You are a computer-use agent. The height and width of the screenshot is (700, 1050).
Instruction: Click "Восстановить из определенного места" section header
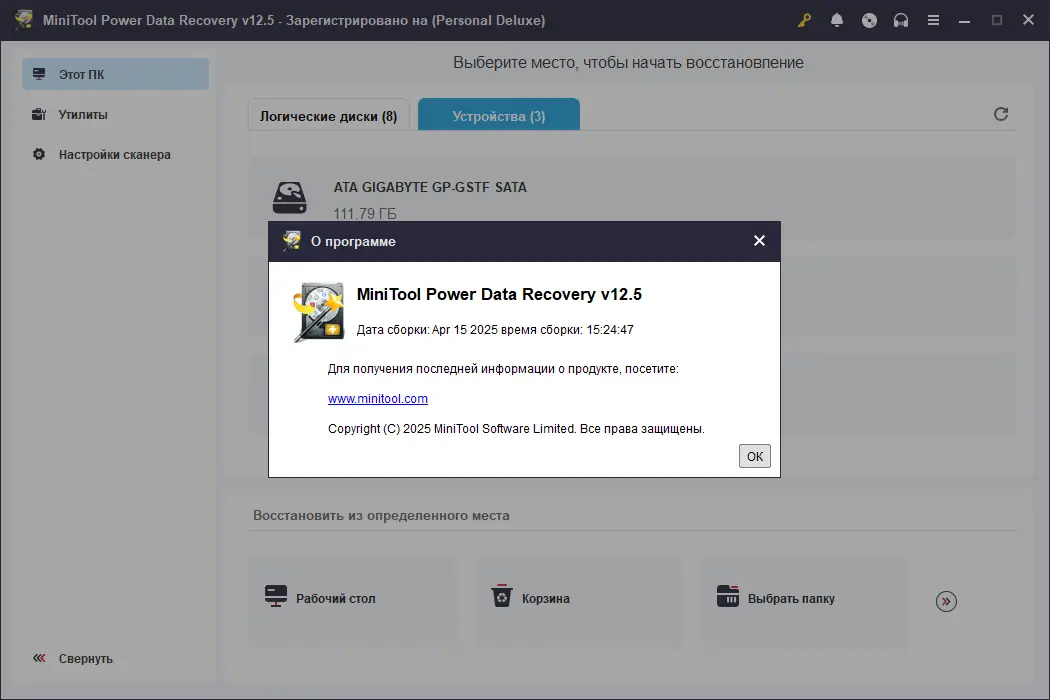click(381, 515)
